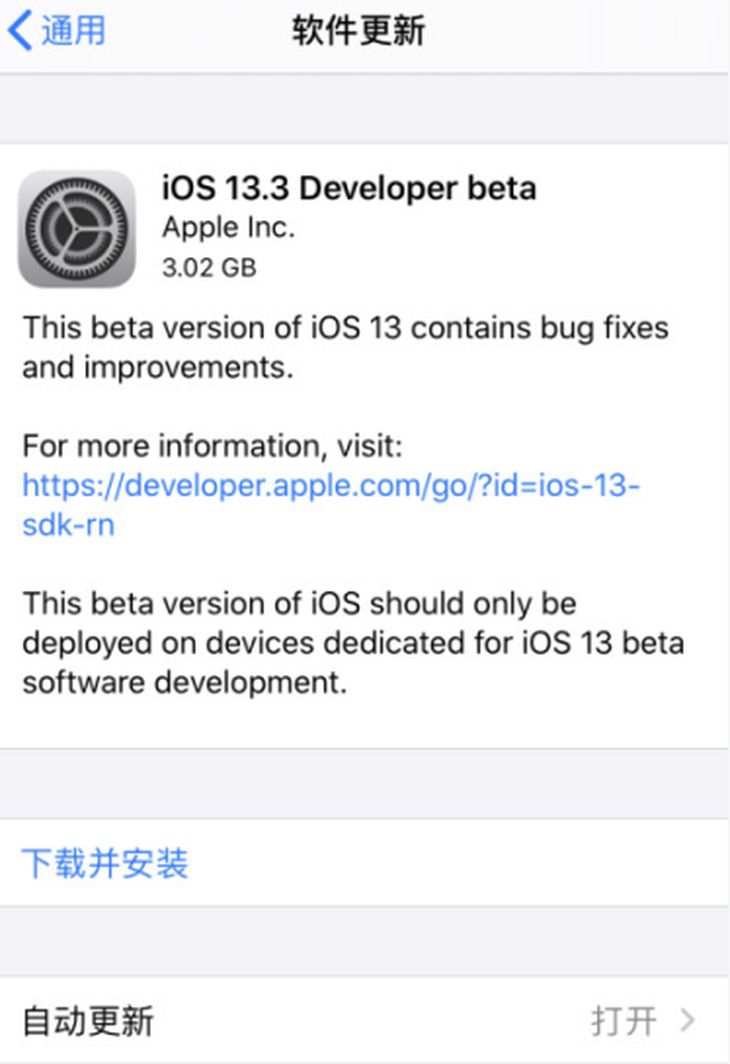The width and height of the screenshot is (730, 1064).
Task: Click the gray spacer above 自动更新
Action: (x=365, y=941)
